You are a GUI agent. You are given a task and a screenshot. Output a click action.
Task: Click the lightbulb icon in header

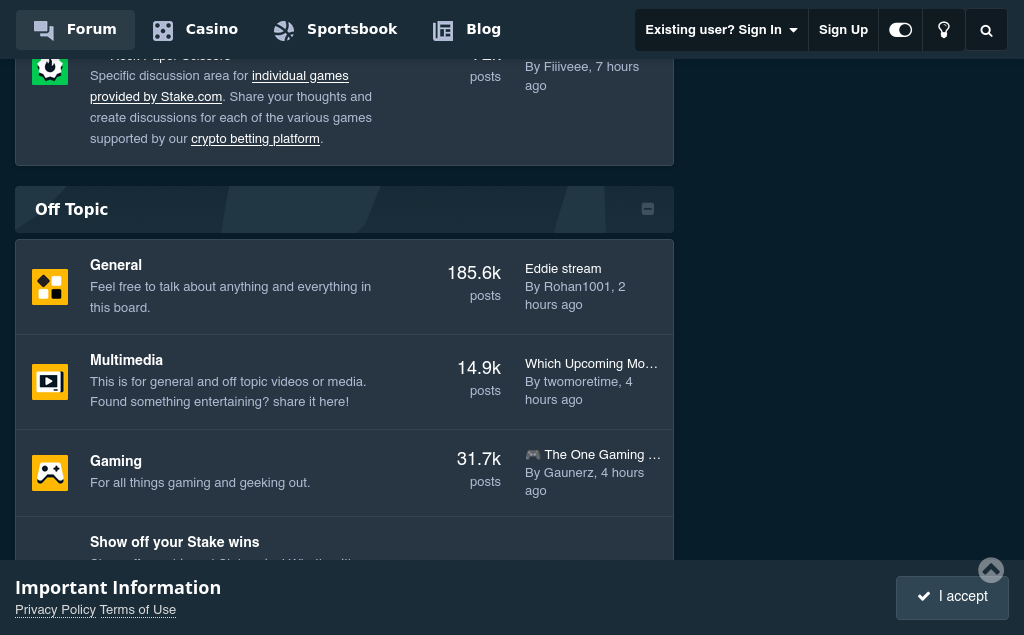(x=944, y=30)
